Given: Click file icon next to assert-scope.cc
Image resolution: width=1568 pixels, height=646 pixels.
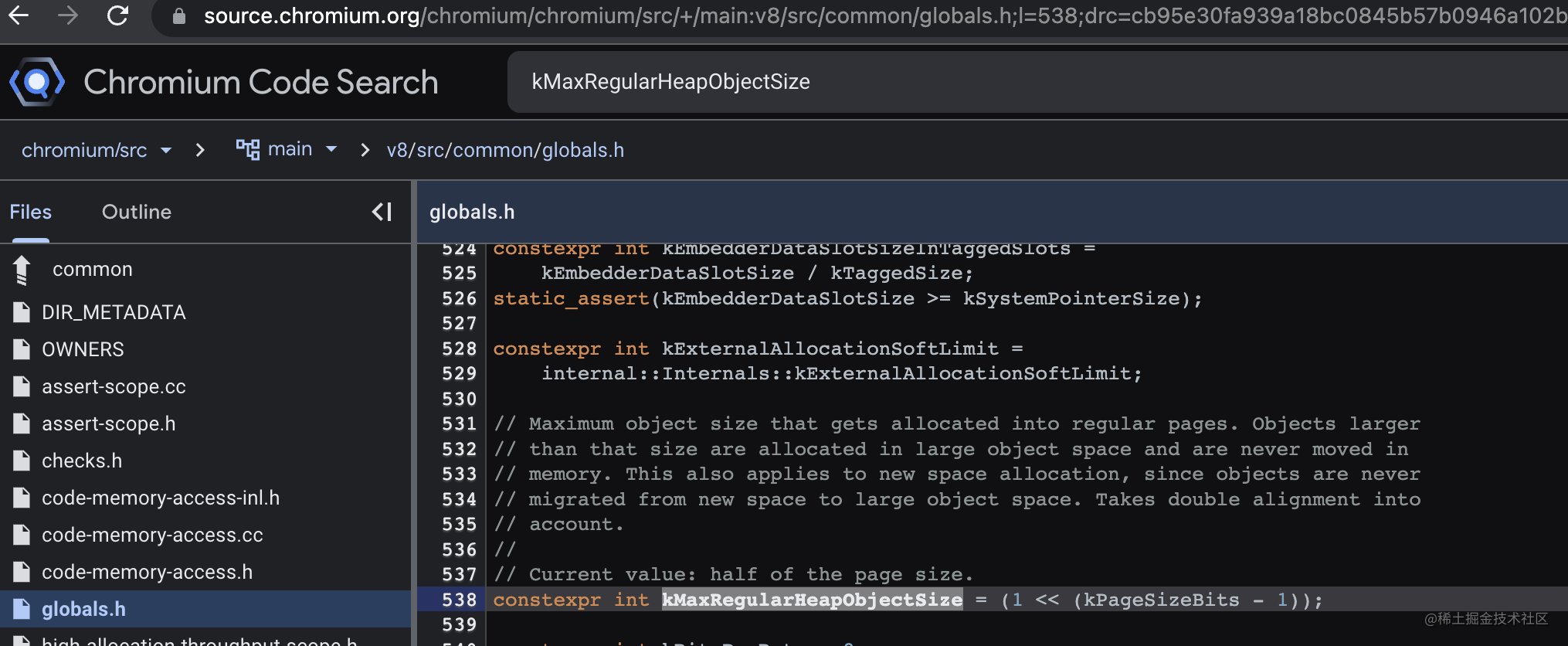Looking at the screenshot, I should (22, 386).
